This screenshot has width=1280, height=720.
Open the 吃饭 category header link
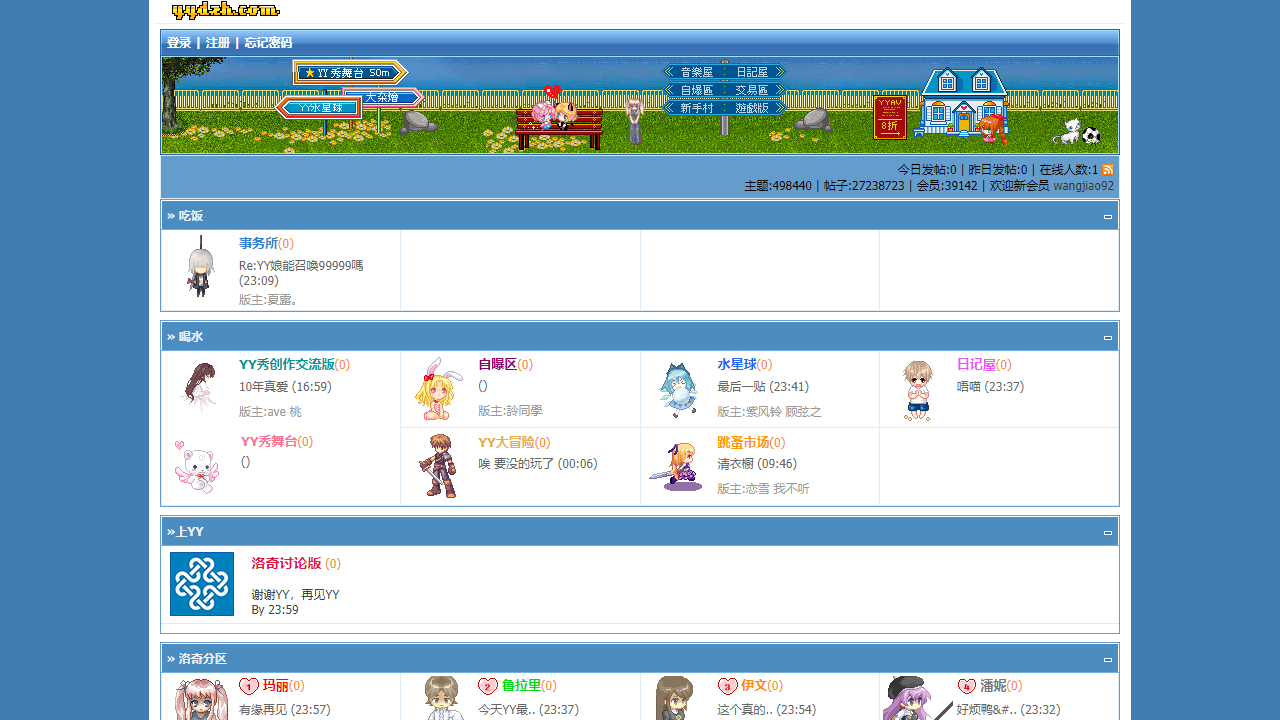pos(191,216)
